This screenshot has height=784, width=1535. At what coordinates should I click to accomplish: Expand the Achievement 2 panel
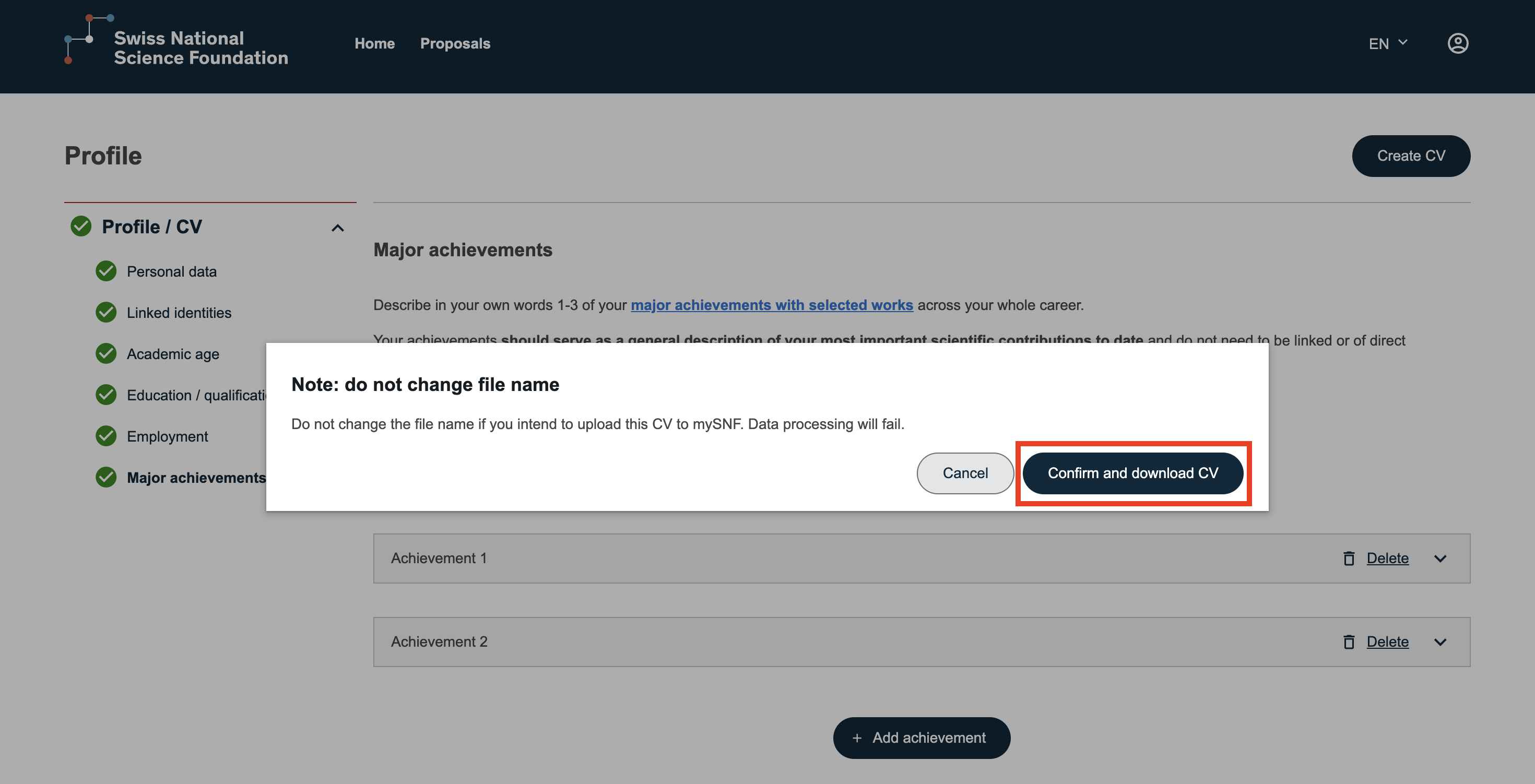(x=1439, y=642)
